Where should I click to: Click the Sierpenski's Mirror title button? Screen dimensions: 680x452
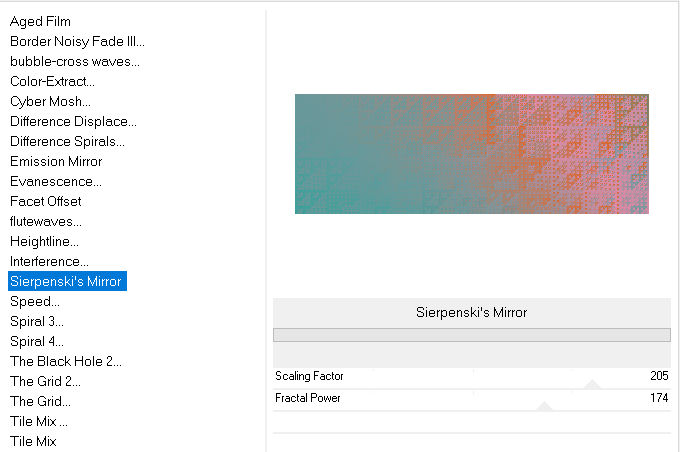coord(472,312)
